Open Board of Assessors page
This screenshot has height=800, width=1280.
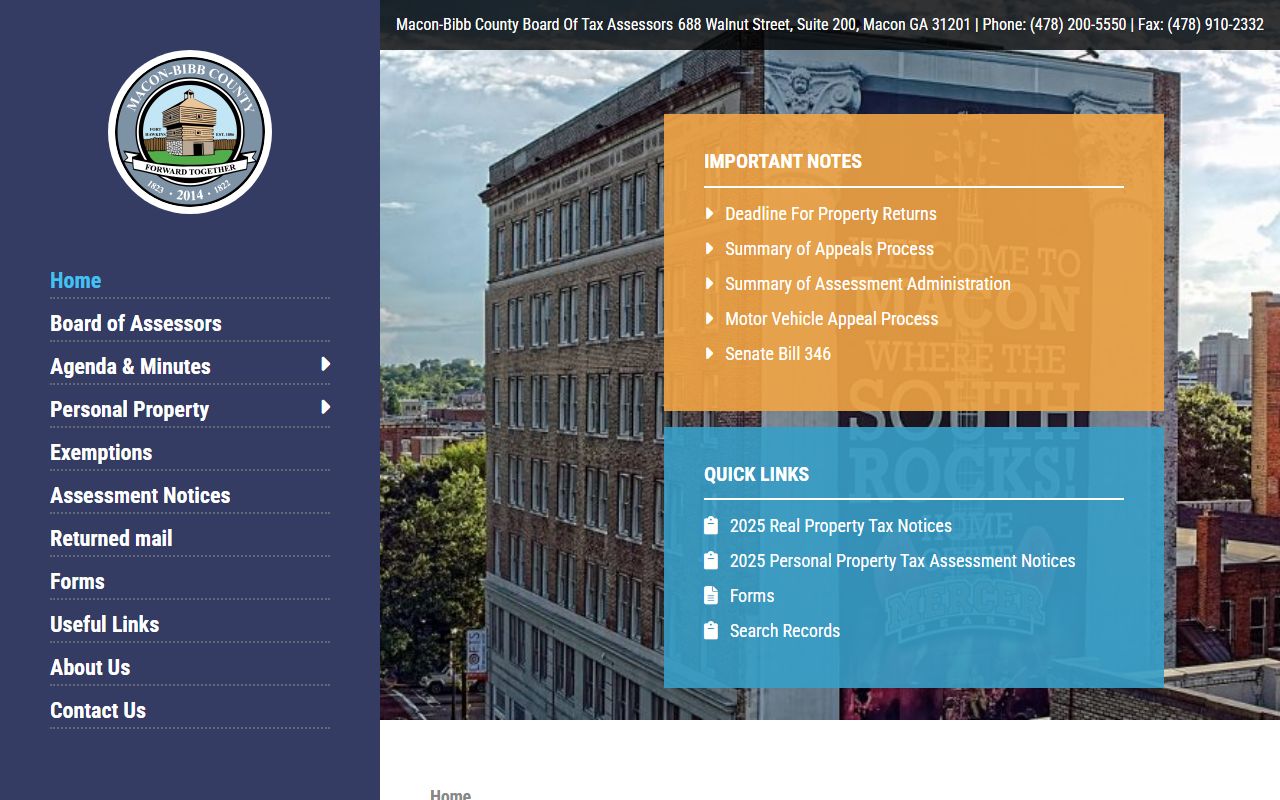tap(136, 324)
